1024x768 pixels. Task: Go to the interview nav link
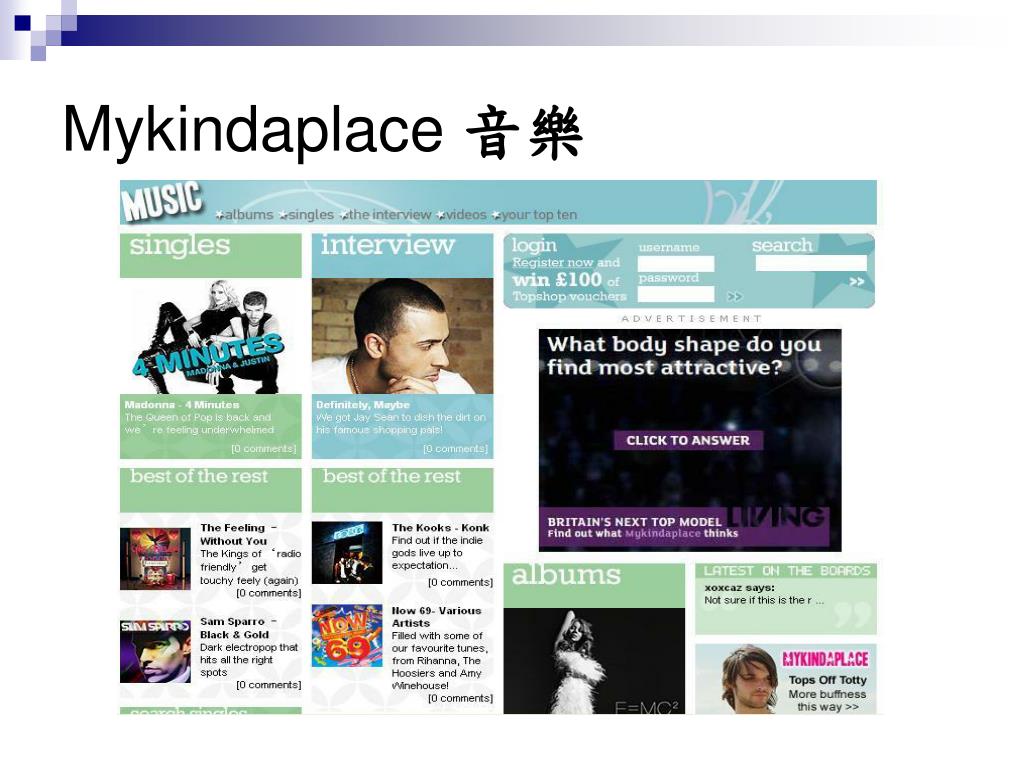[x=390, y=215]
